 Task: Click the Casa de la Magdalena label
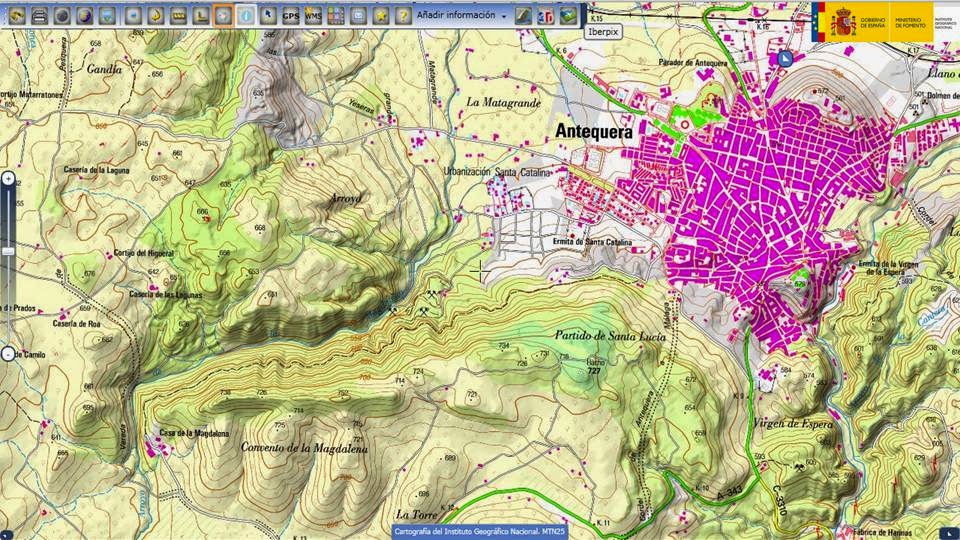click(x=194, y=433)
